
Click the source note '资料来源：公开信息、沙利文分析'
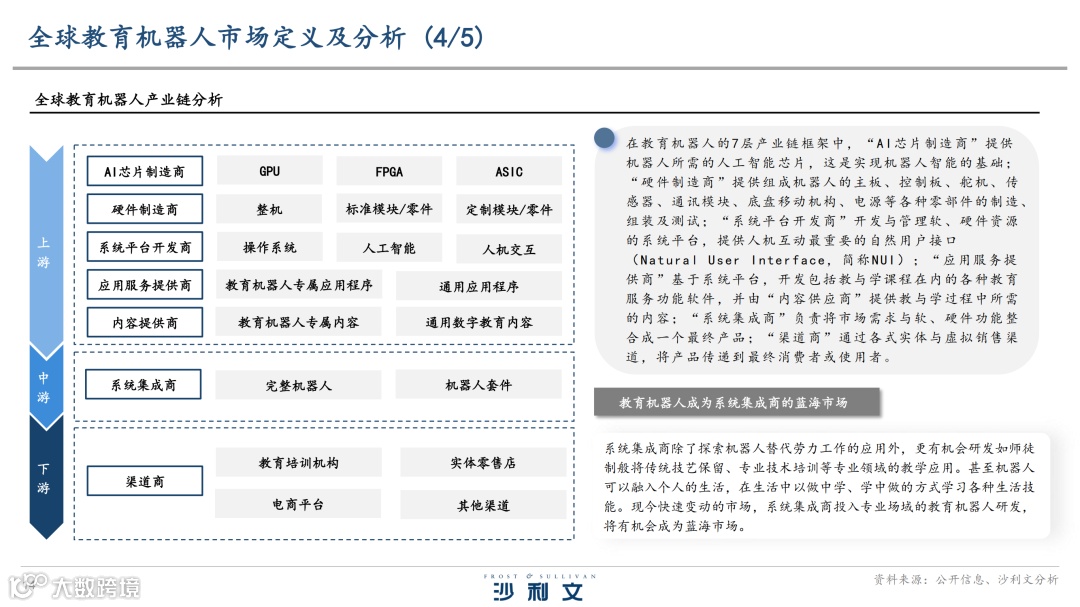coord(966,579)
